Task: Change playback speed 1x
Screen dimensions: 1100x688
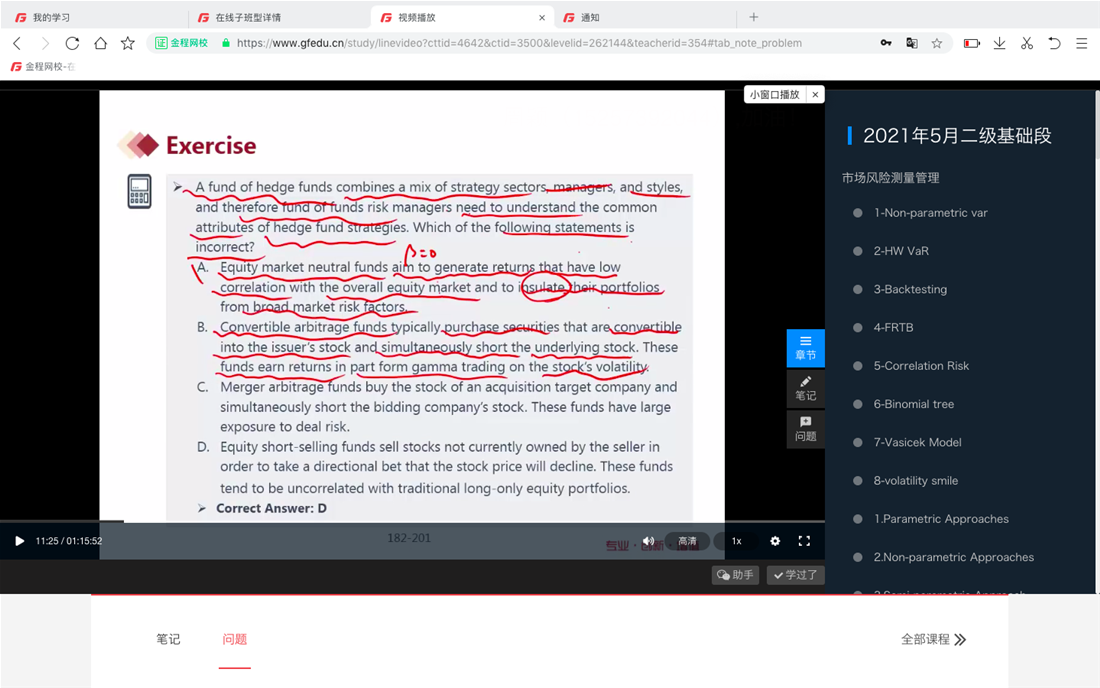Action: coord(737,541)
